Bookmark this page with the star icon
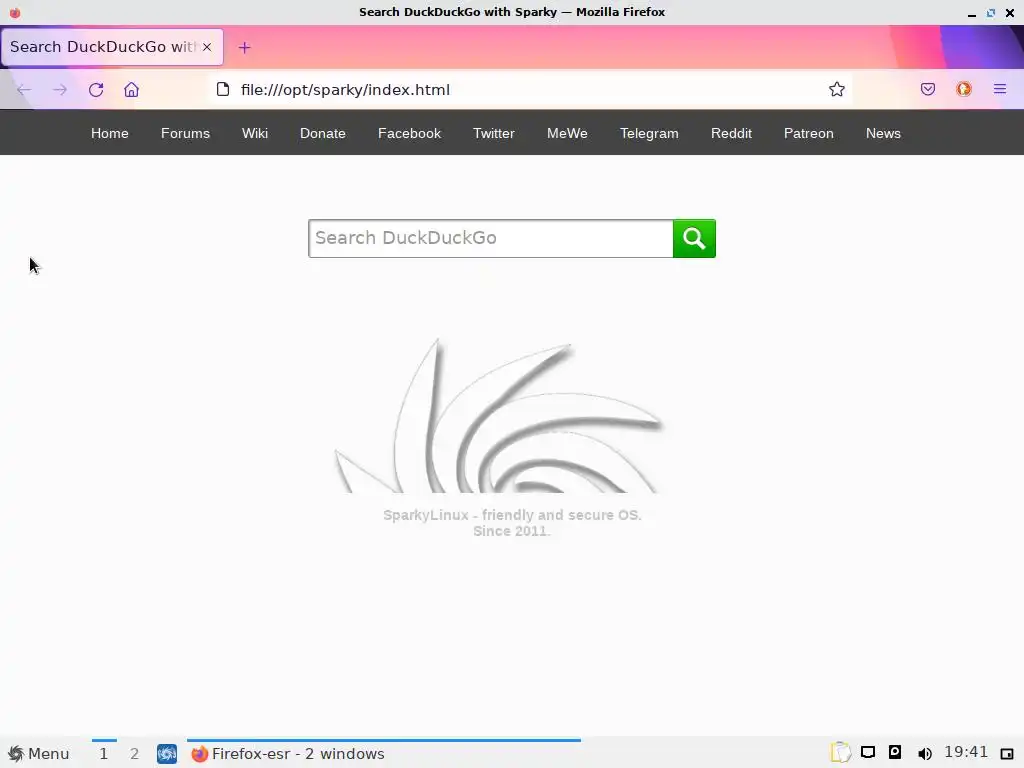Viewport: 1024px width, 768px height. [837, 89]
